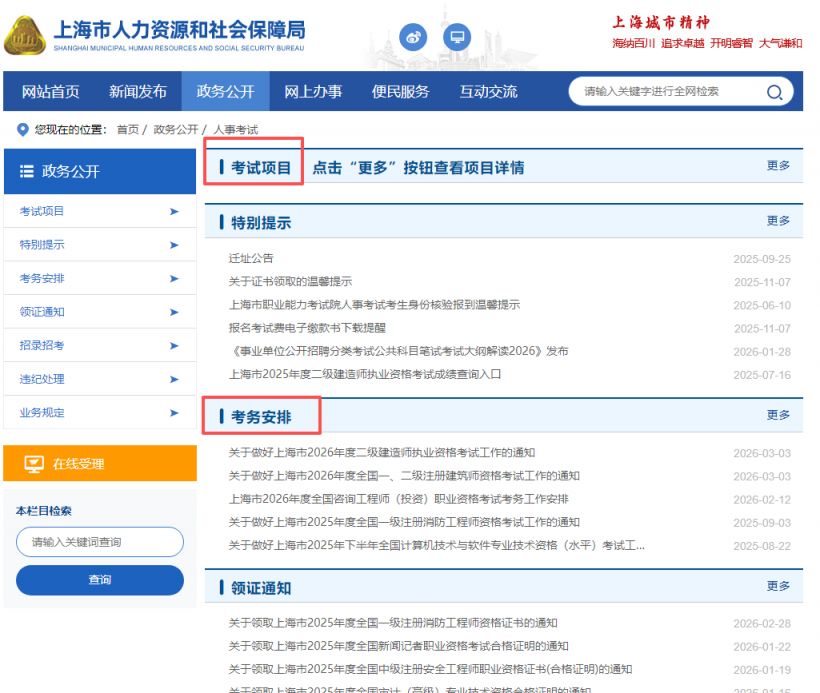The width and height of the screenshot is (820, 693).
Task: Open 更多 next to 特别提示
Action: pos(779,221)
